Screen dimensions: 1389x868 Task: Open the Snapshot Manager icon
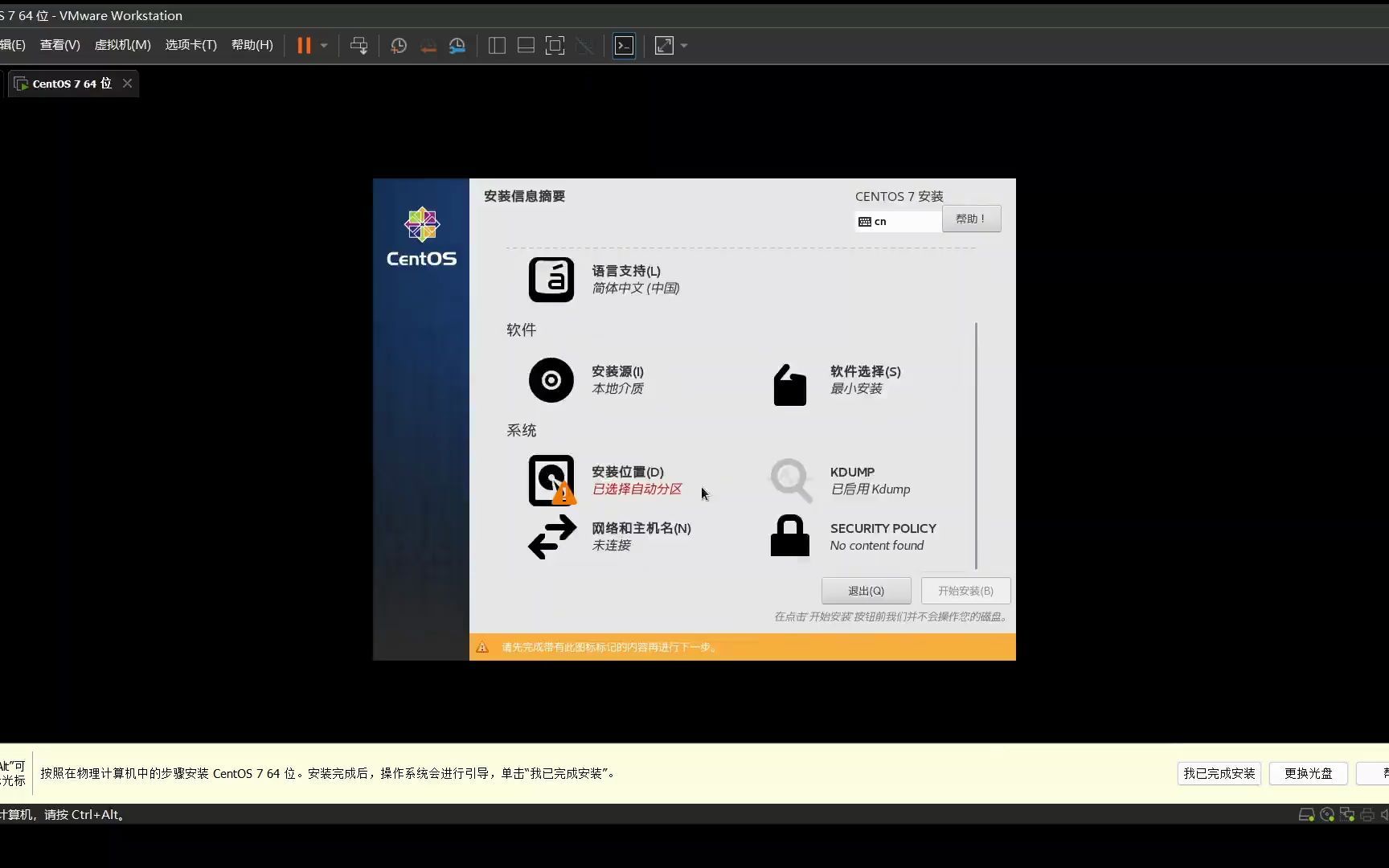[457, 45]
